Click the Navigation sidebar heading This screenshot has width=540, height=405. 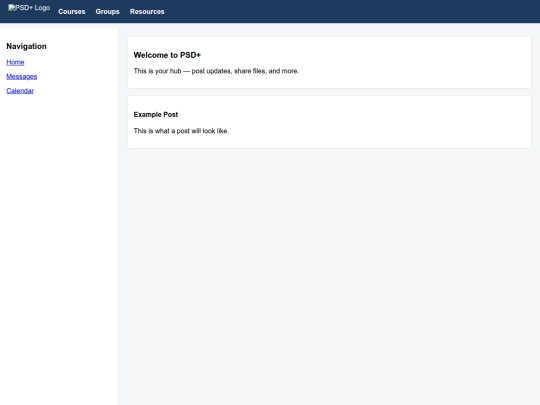pos(27,46)
